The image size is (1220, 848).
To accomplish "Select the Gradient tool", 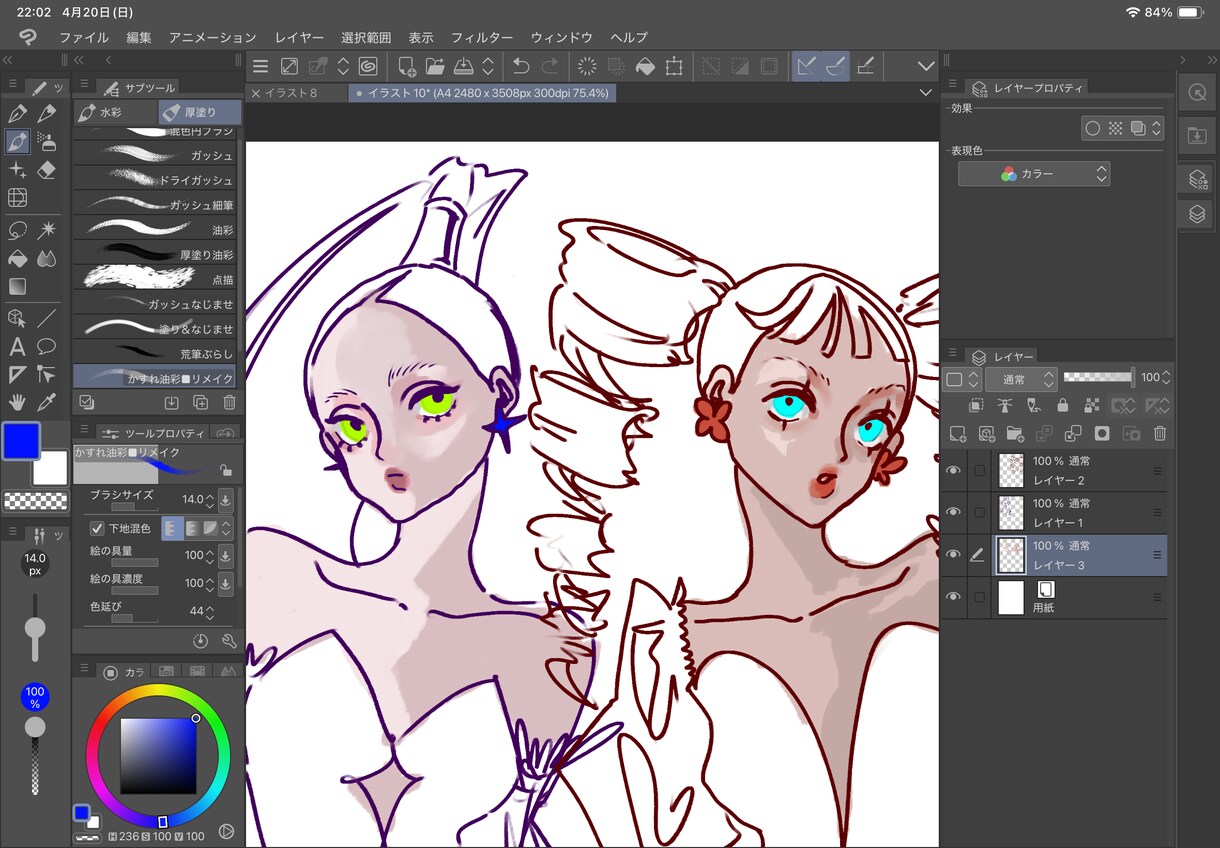I will coord(17,287).
